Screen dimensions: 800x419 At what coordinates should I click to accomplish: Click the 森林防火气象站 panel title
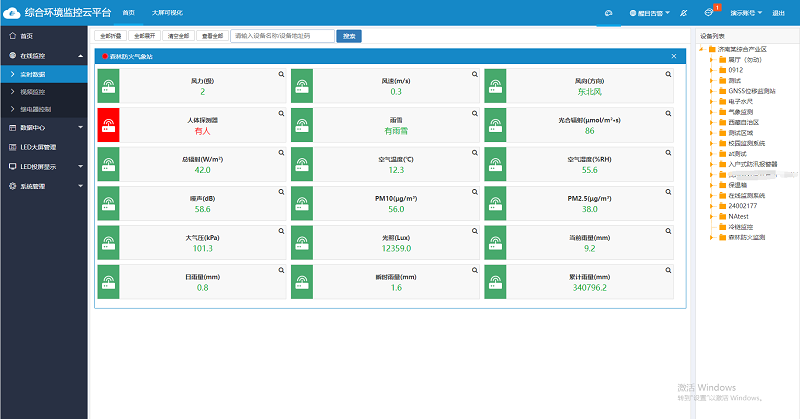(x=131, y=57)
